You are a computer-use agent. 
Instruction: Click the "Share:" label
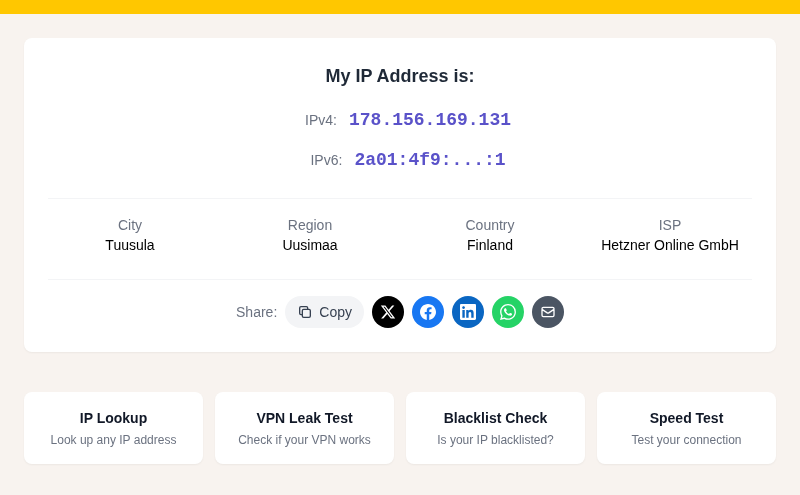(x=257, y=312)
